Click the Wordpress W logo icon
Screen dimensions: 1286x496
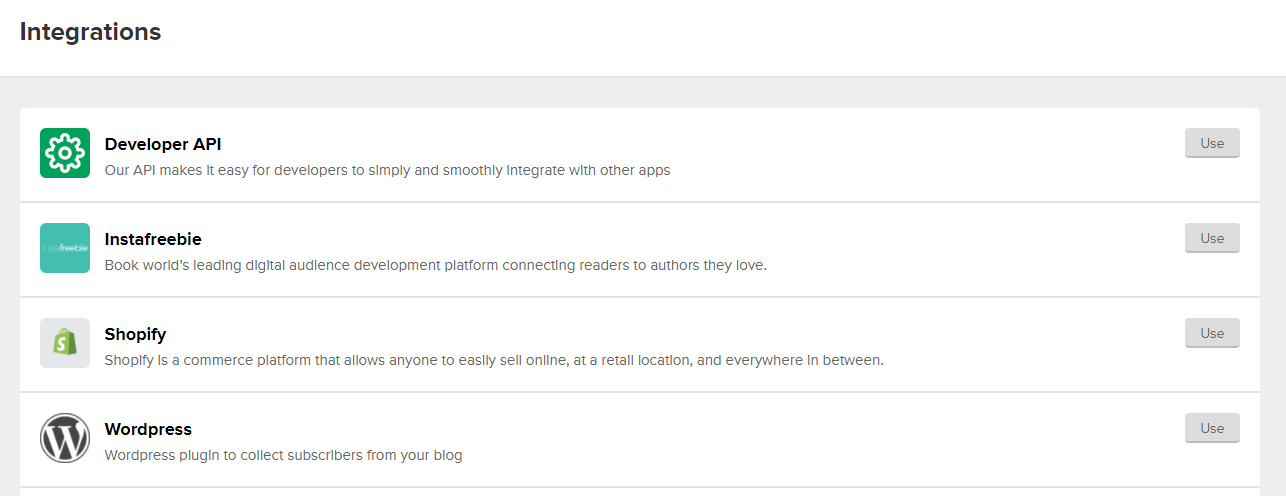pos(65,438)
